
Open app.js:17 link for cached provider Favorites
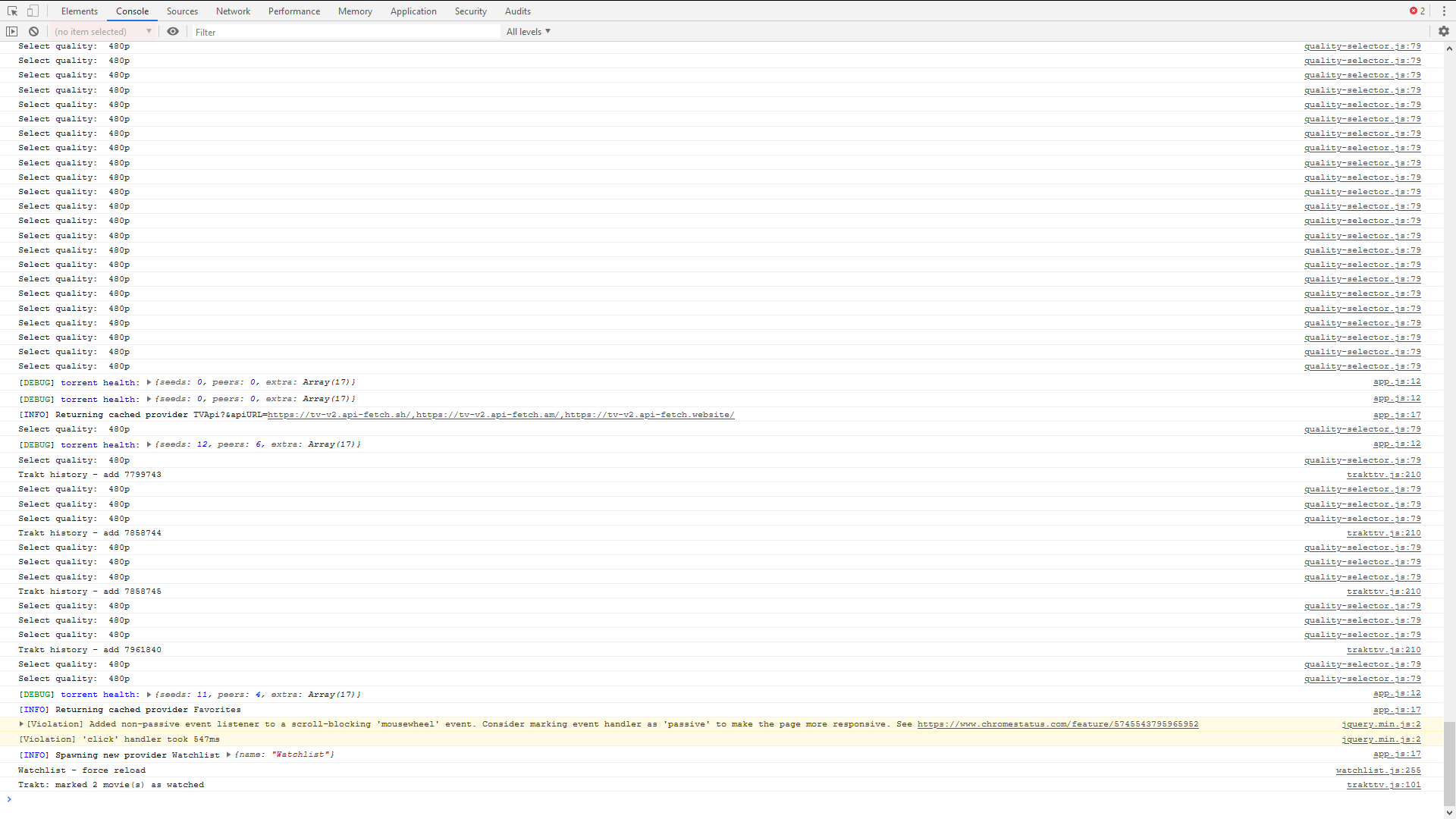point(1397,710)
